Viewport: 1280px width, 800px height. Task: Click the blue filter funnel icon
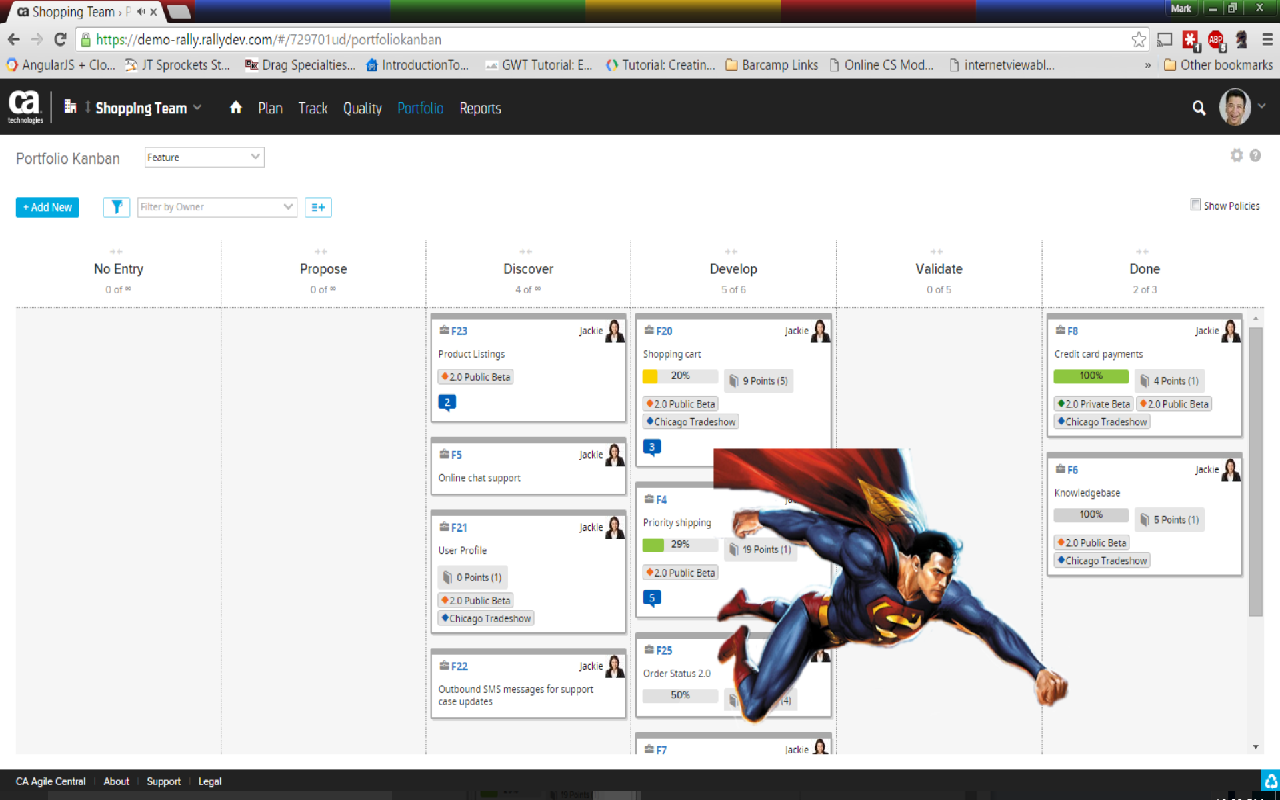[116, 207]
